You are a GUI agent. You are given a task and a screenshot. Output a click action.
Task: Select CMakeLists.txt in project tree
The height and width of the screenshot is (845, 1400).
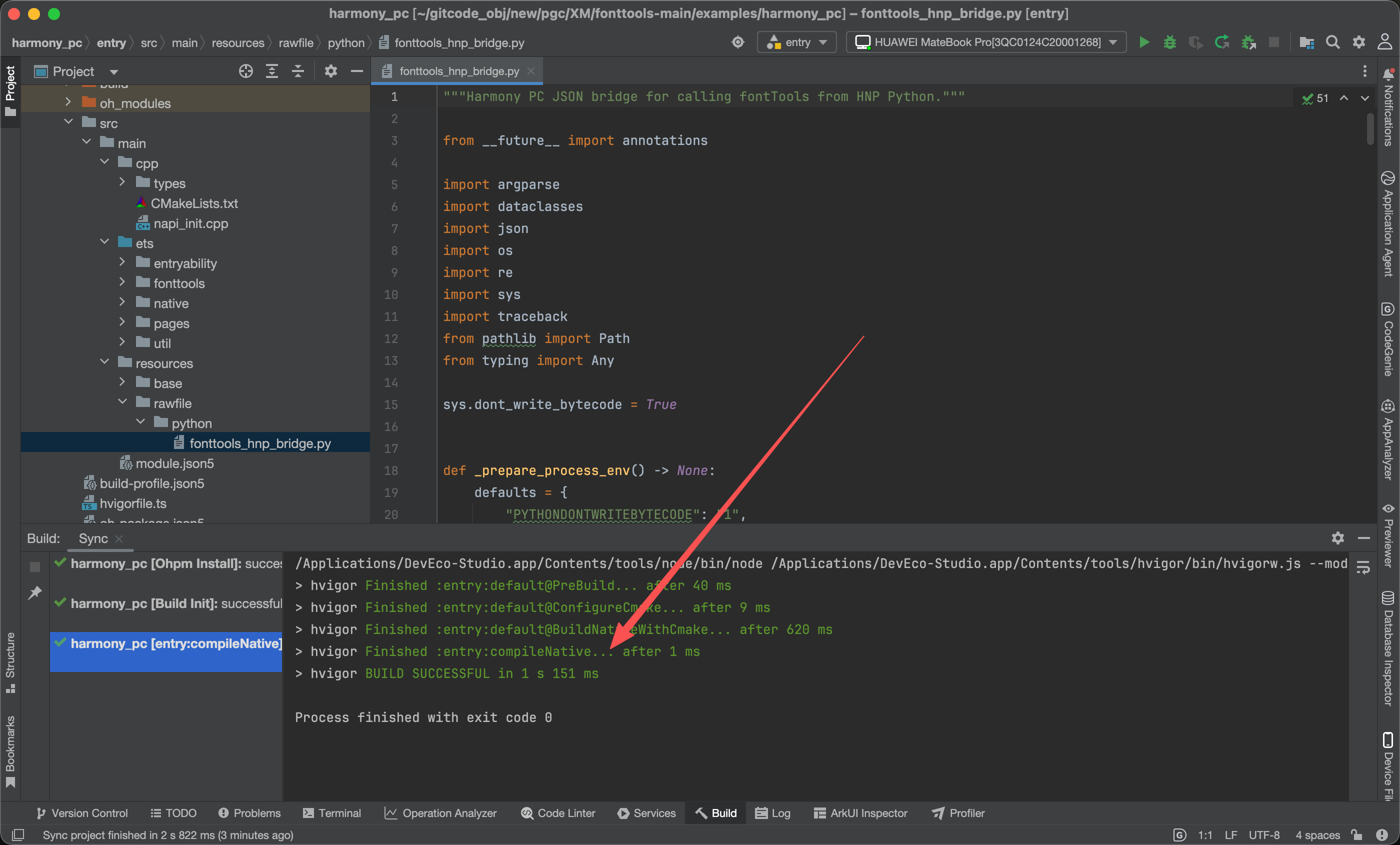pos(194,203)
